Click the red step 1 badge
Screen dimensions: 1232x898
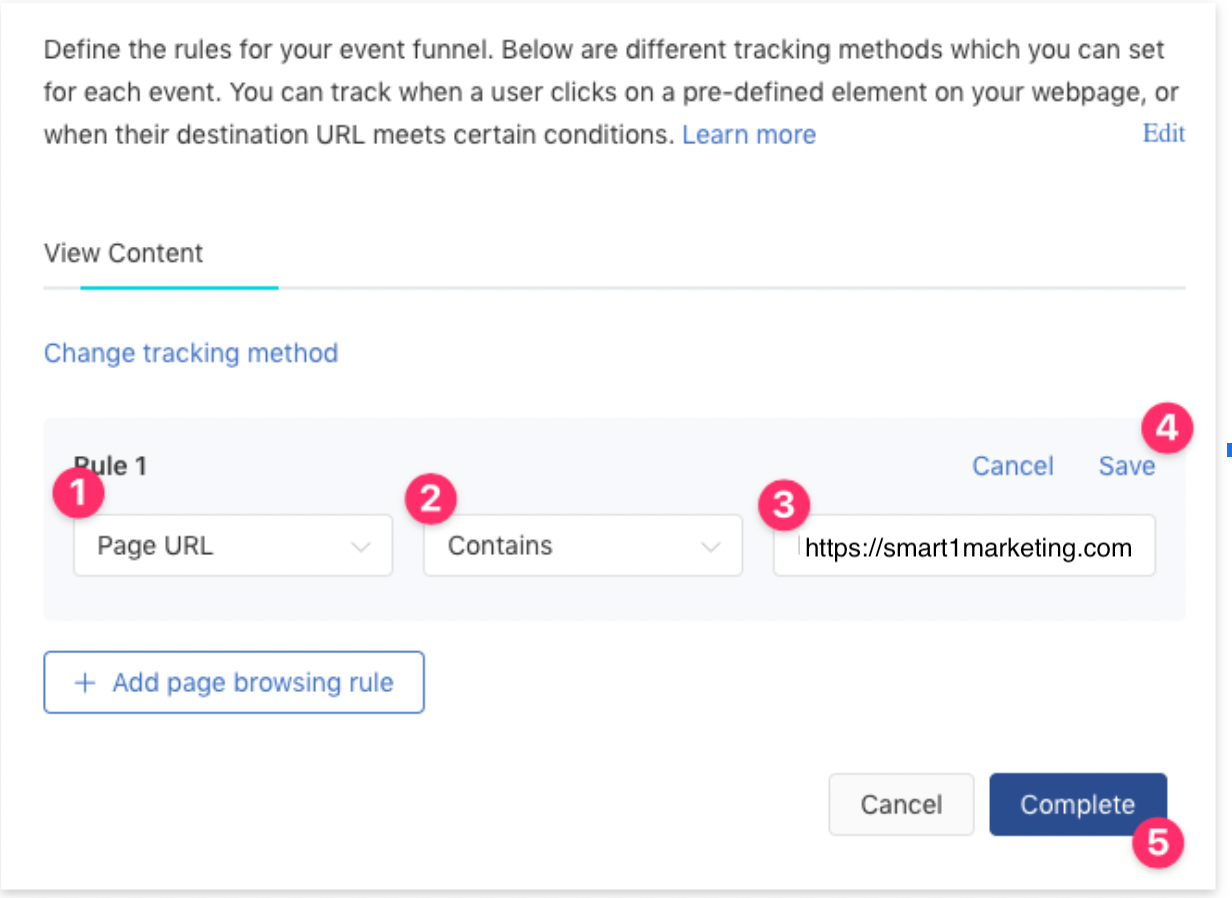[78, 495]
